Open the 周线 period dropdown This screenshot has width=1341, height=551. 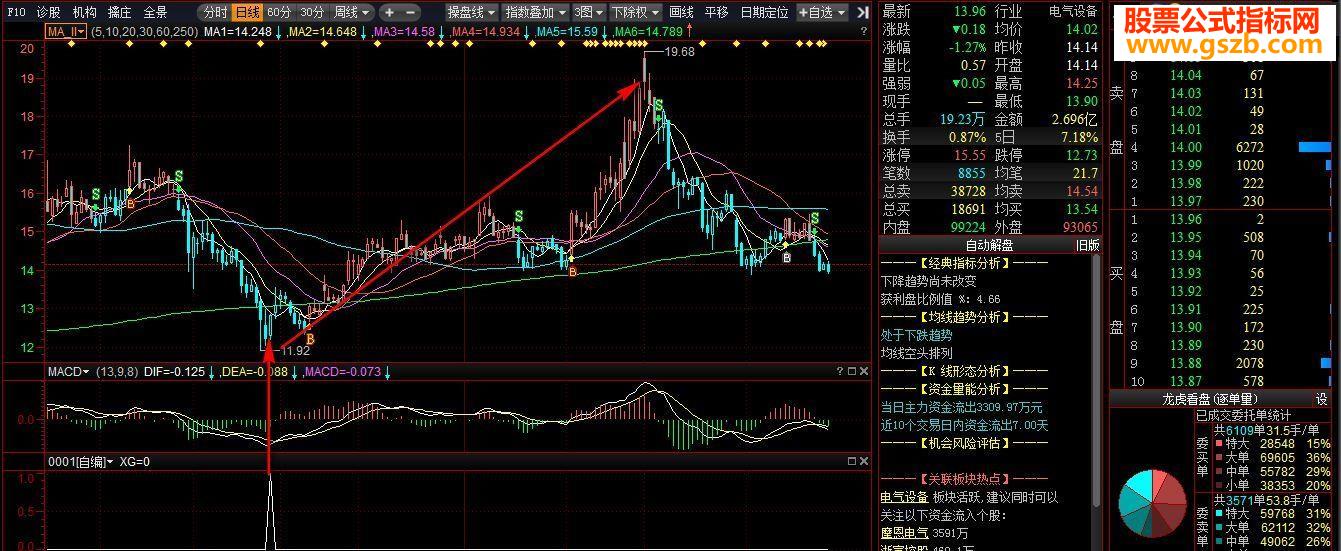coord(352,12)
